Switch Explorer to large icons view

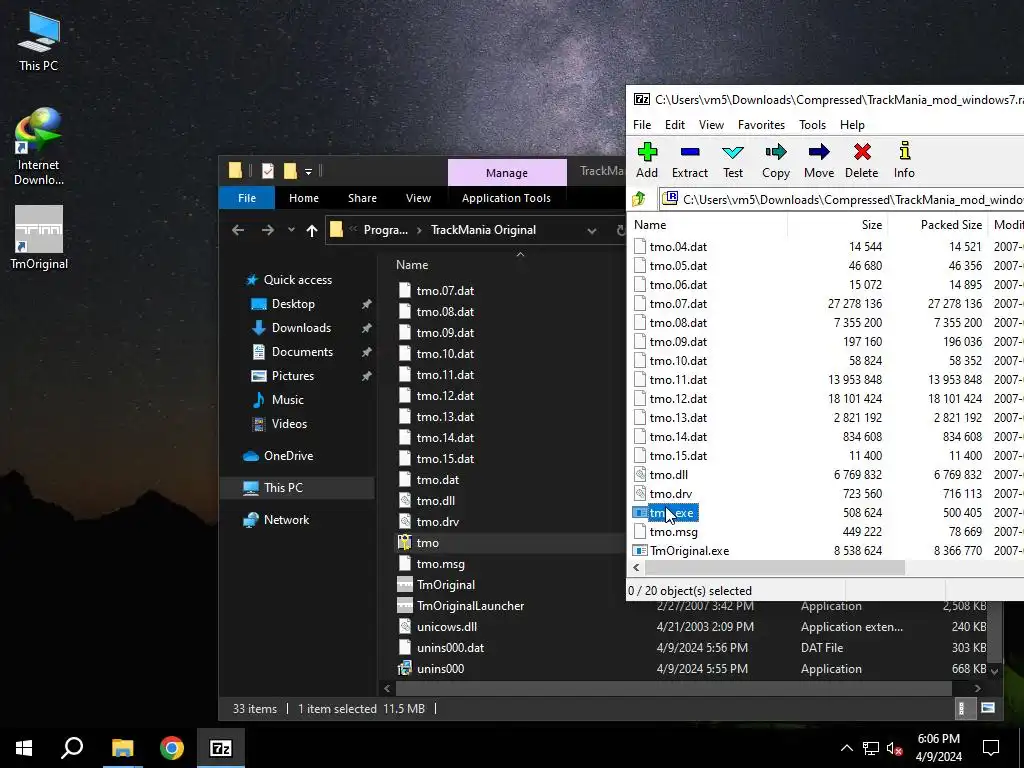pyautogui.click(x=988, y=708)
